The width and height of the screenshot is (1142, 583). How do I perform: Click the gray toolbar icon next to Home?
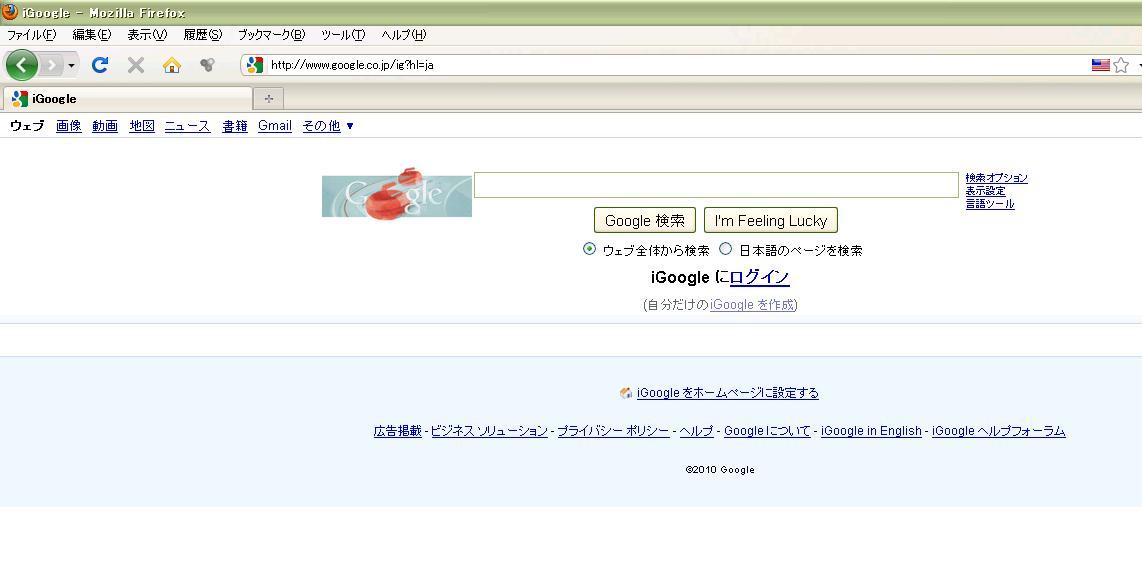[x=208, y=65]
